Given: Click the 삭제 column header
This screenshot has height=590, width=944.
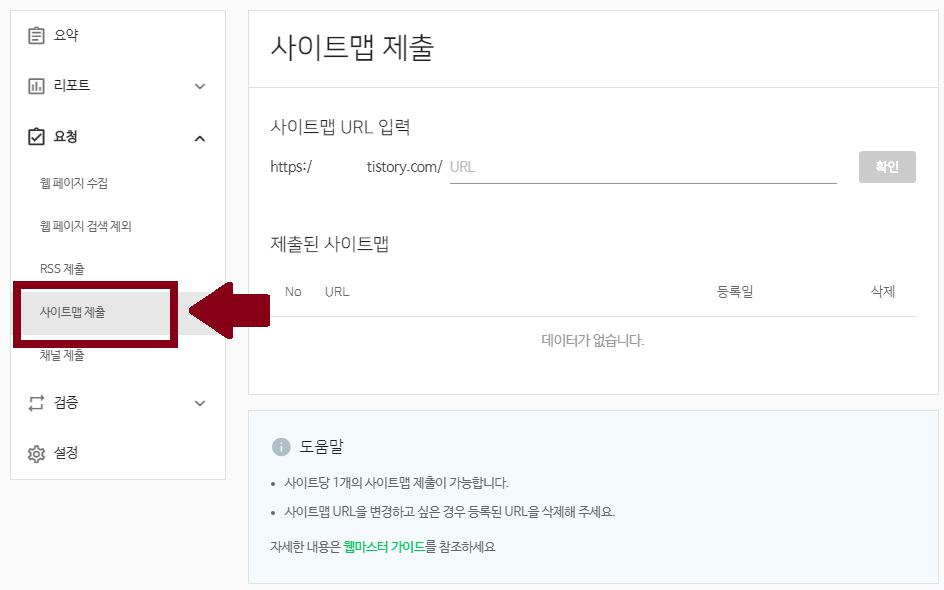Looking at the screenshot, I should (x=883, y=292).
